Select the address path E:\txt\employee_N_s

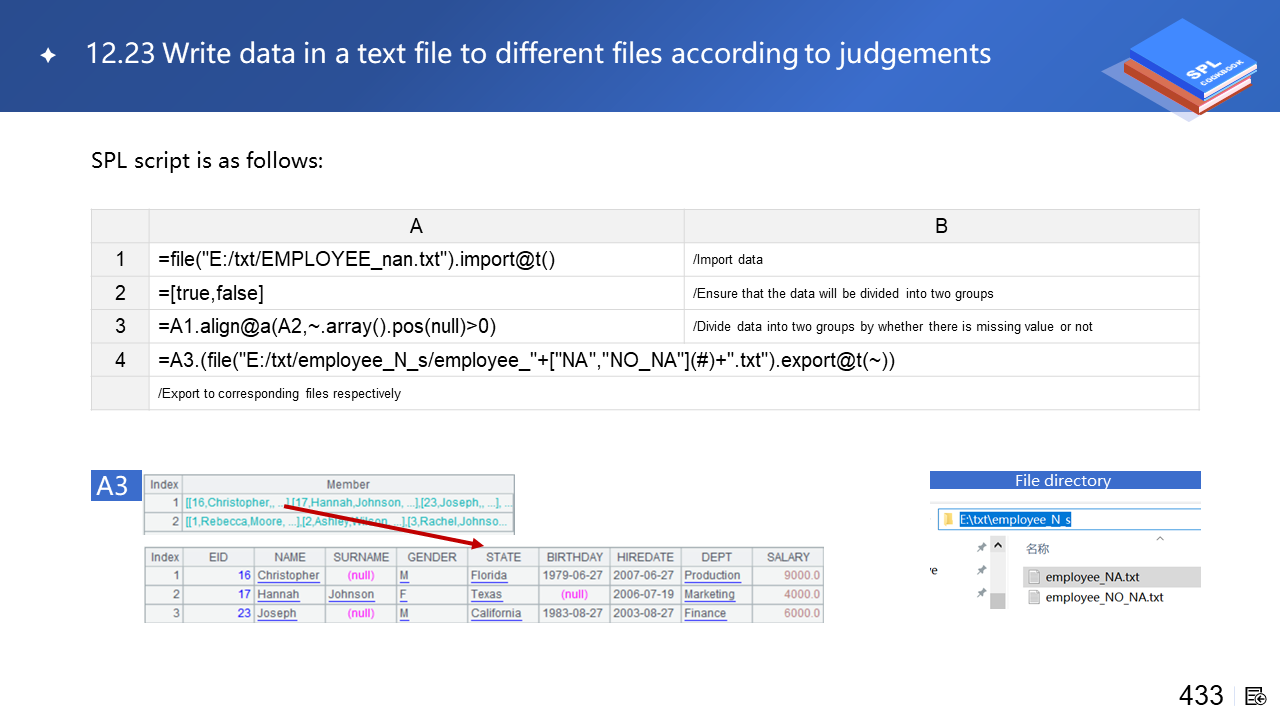click(x=1015, y=520)
